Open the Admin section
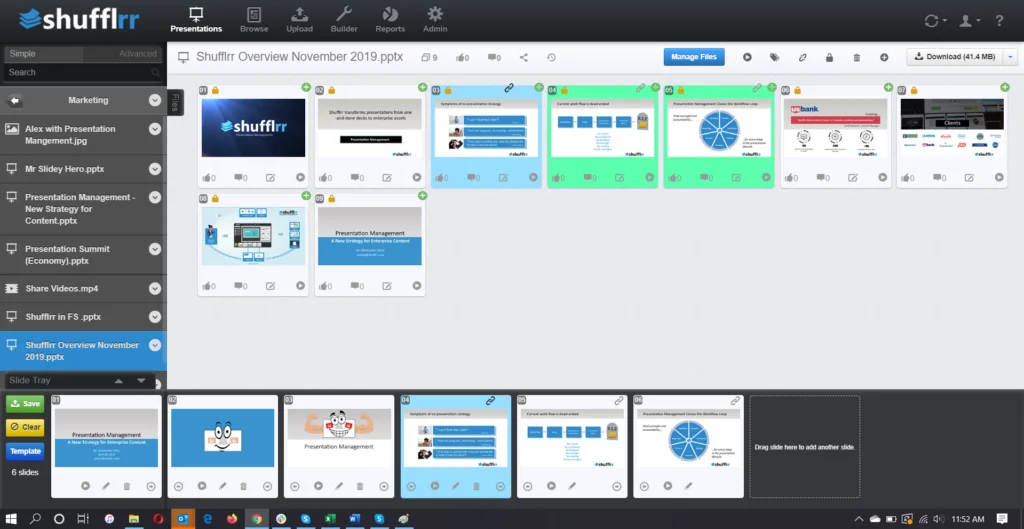Image resolution: width=1024 pixels, height=529 pixels. click(435, 20)
